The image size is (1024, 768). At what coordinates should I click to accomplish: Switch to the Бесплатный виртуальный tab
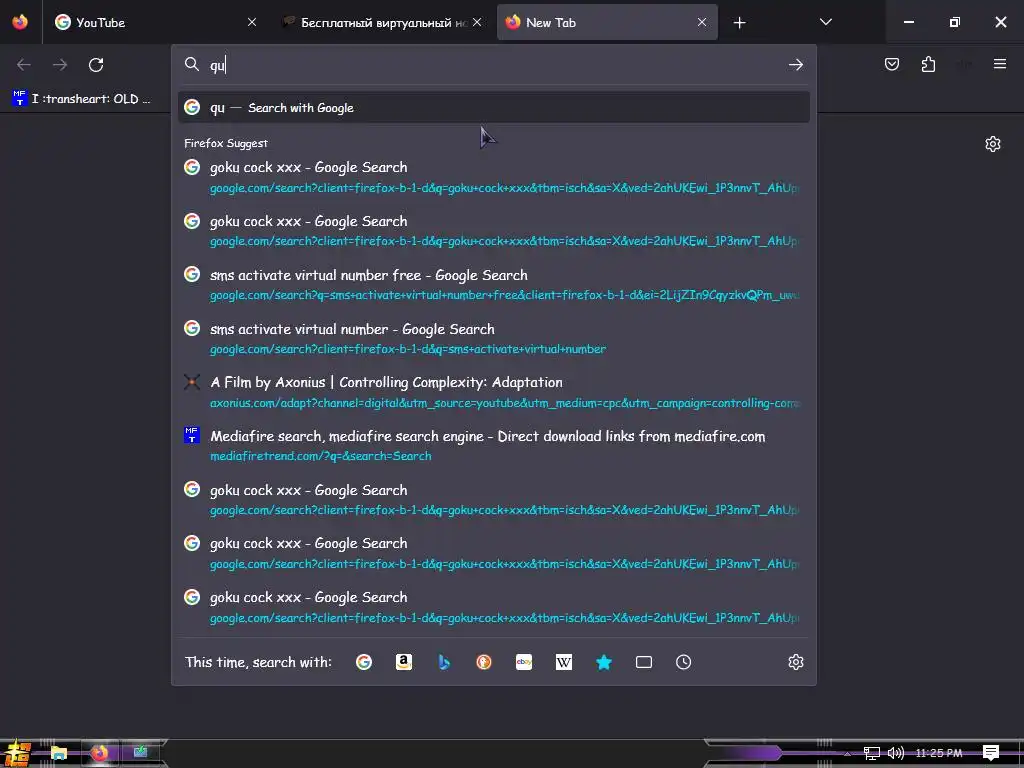tap(382, 22)
